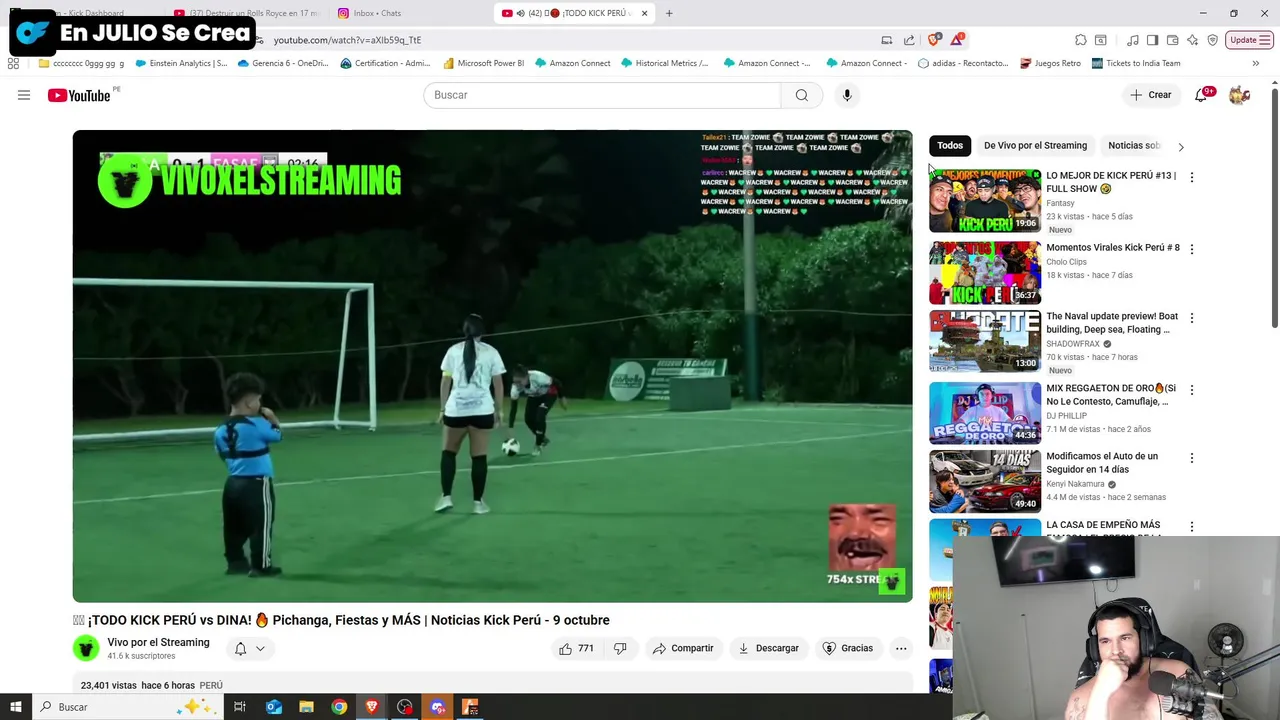
Task: Dislike the video with thumbs-down
Action: point(620,648)
